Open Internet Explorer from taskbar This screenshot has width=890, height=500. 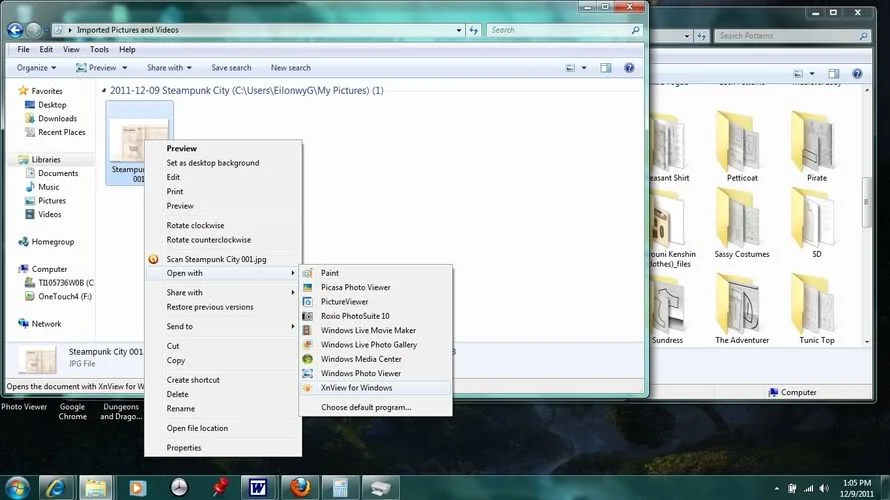[55, 488]
